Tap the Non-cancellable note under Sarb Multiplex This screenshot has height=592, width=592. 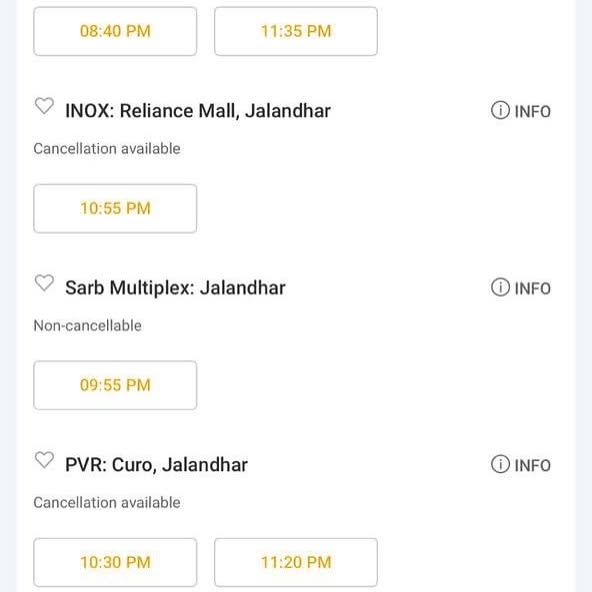[88, 325]
